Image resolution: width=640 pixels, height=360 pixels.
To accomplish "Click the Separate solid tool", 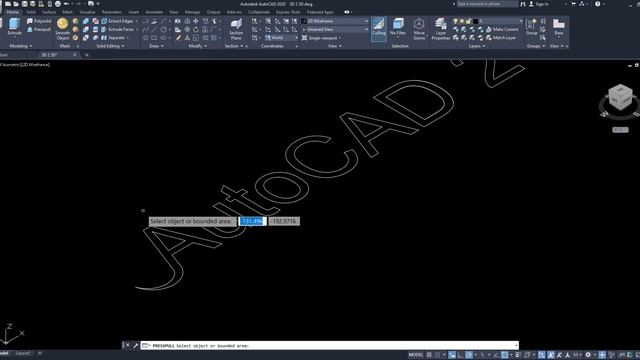I will pyautogui.click(x=115, y=38).
